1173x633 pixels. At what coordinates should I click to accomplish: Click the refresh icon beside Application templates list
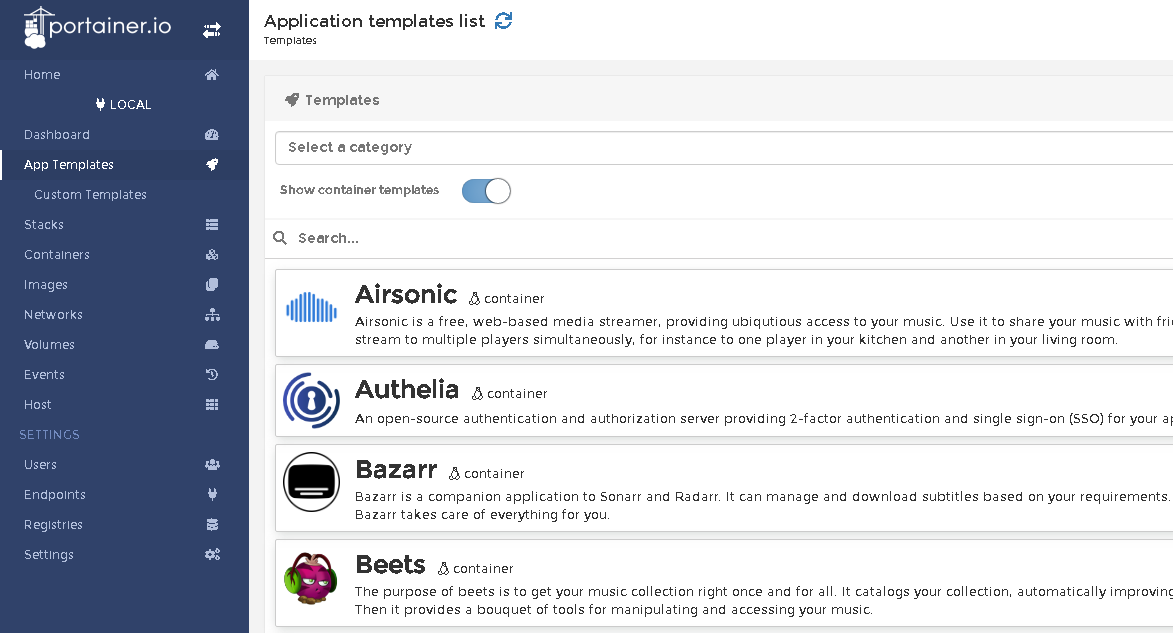tap(504, 21)
